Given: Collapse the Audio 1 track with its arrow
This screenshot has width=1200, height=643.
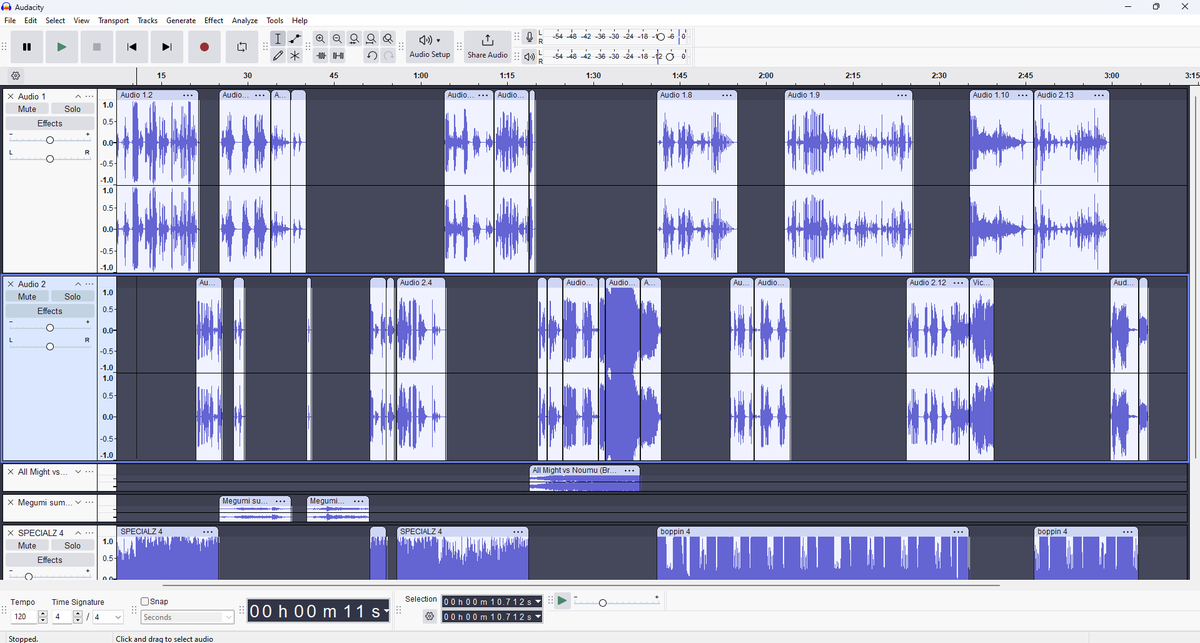Looking at the screenshot, I should click(x=78, y=97).
